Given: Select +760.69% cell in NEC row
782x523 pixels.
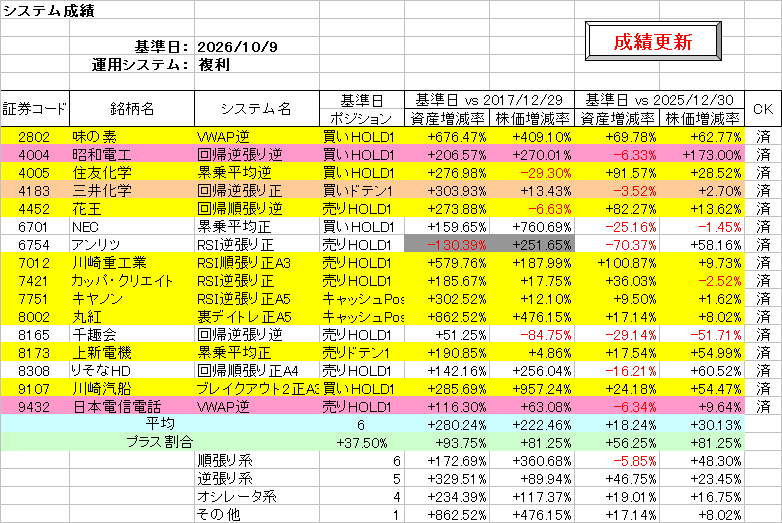Looking at the screenshot, I should coord(532,227).
